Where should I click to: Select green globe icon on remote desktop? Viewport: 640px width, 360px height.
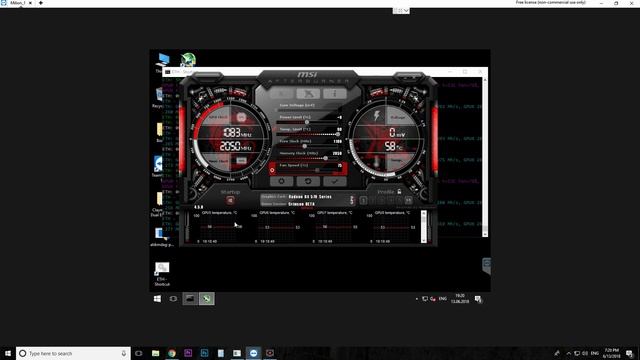[x=188, y=60]
